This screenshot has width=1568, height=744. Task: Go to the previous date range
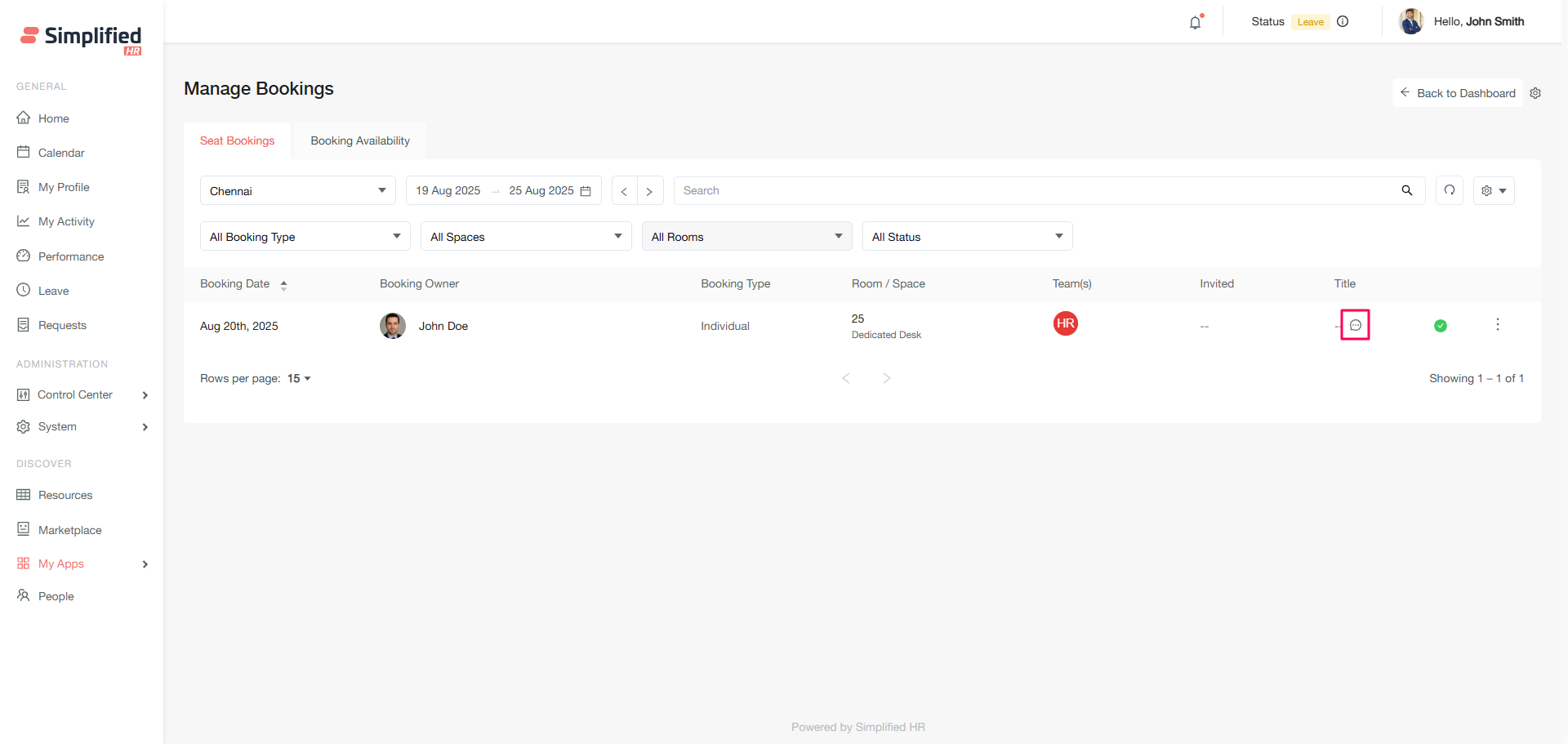[624, 191]
